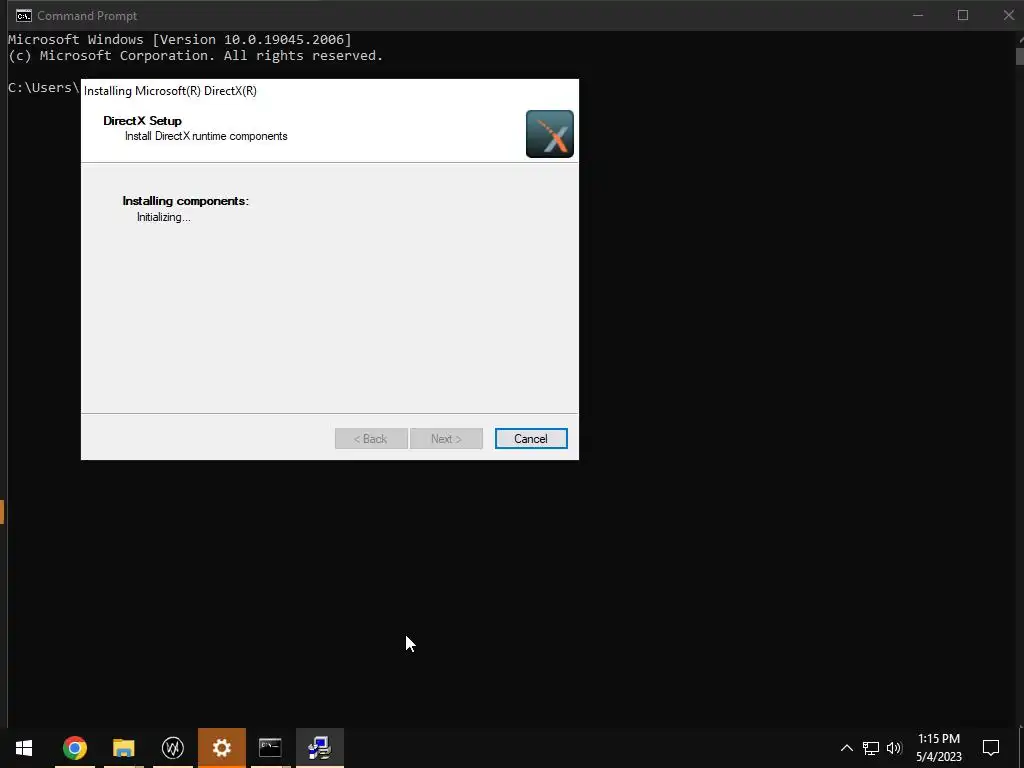Launch Google Chrome from taskbar
Viewport: 1024px width, 768px height.
(x=74, y=748)
